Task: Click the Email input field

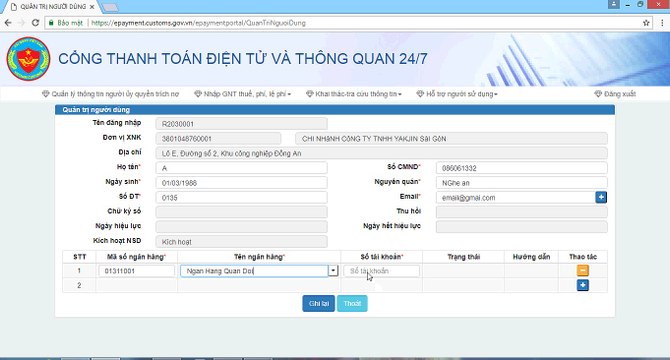Action: click(515, 197)
